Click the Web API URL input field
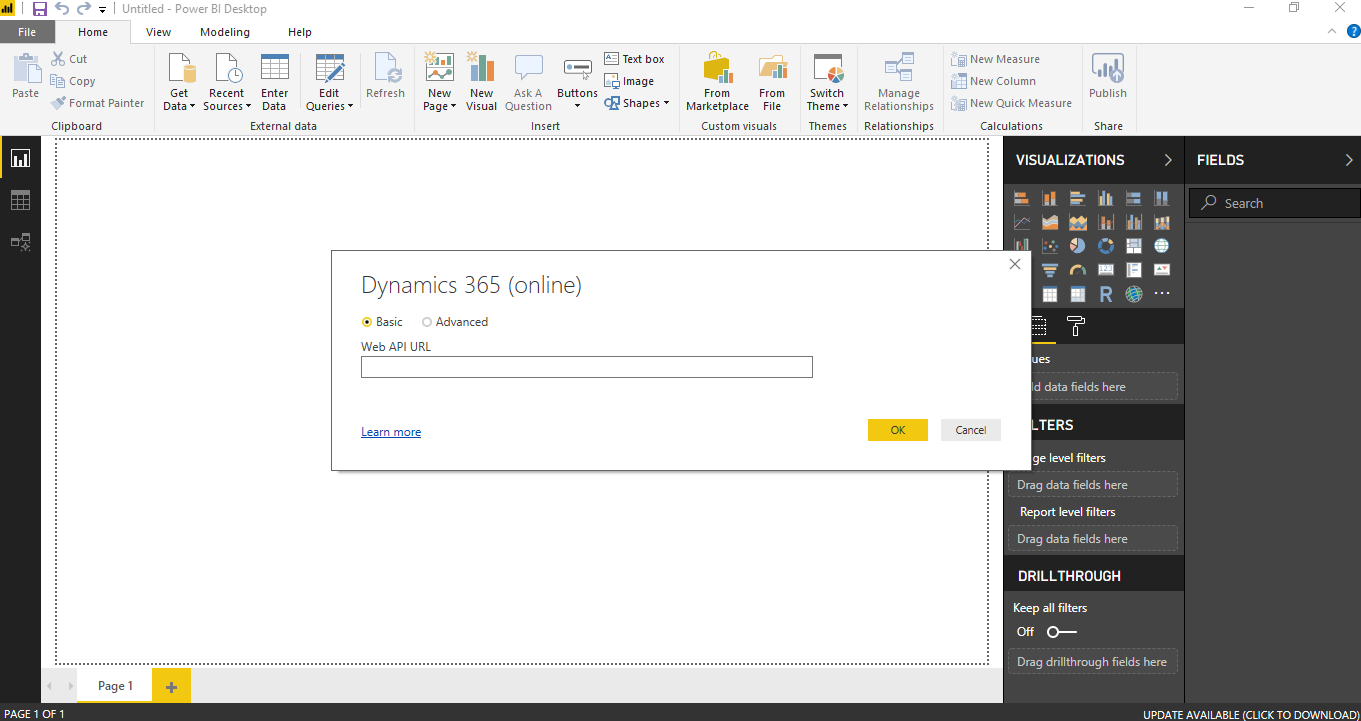This screenshot has height=721, width=1361. click(586, 367)
